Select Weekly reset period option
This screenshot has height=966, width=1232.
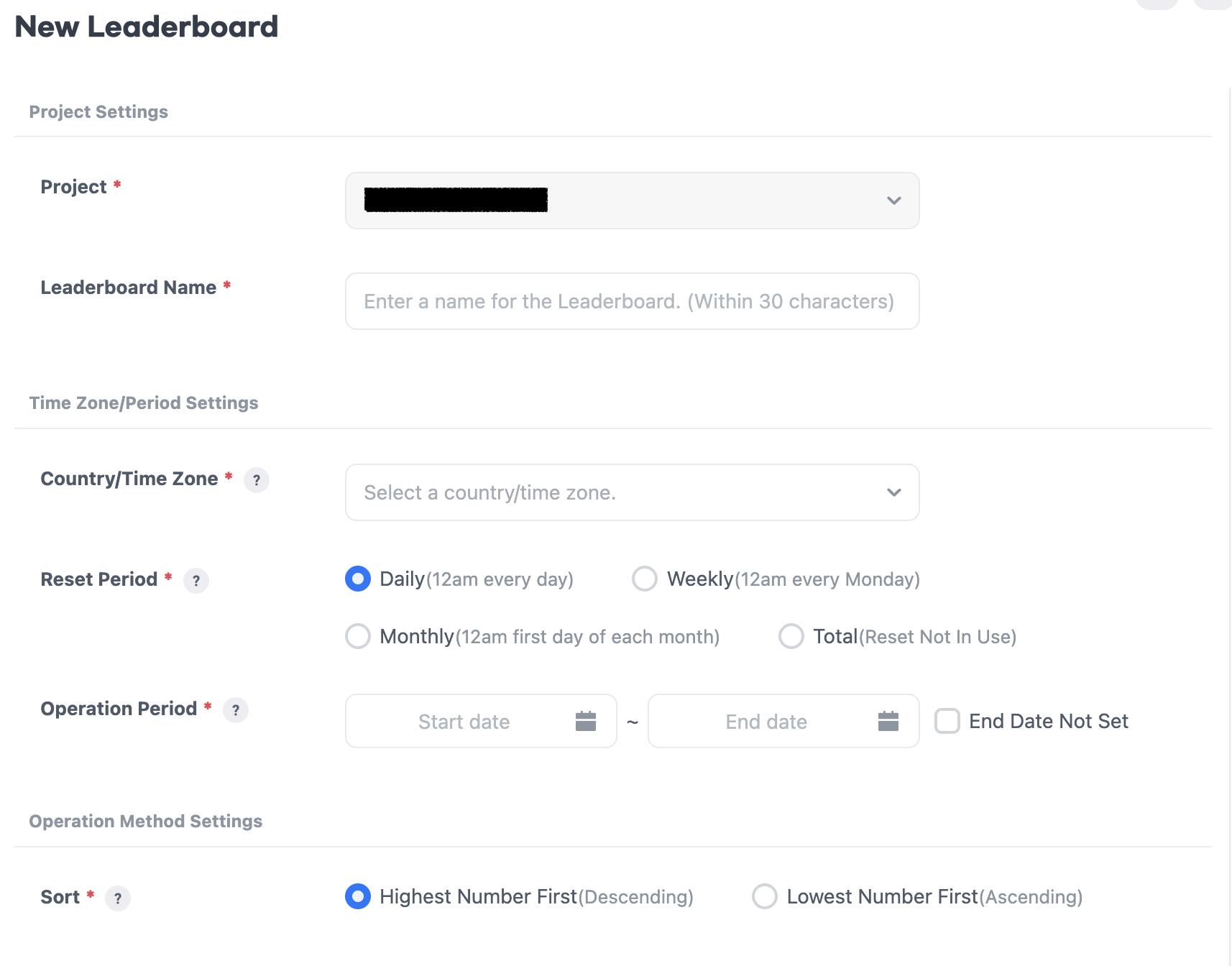[645, 579]
